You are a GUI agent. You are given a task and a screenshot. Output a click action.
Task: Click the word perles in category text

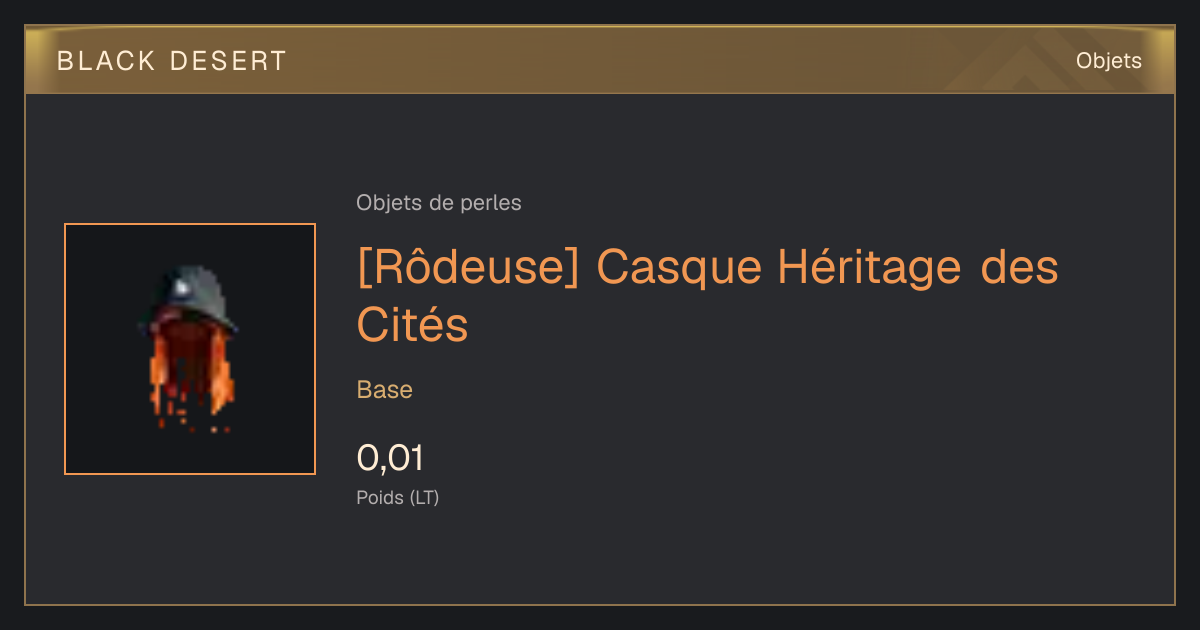(x=491, y=203)
